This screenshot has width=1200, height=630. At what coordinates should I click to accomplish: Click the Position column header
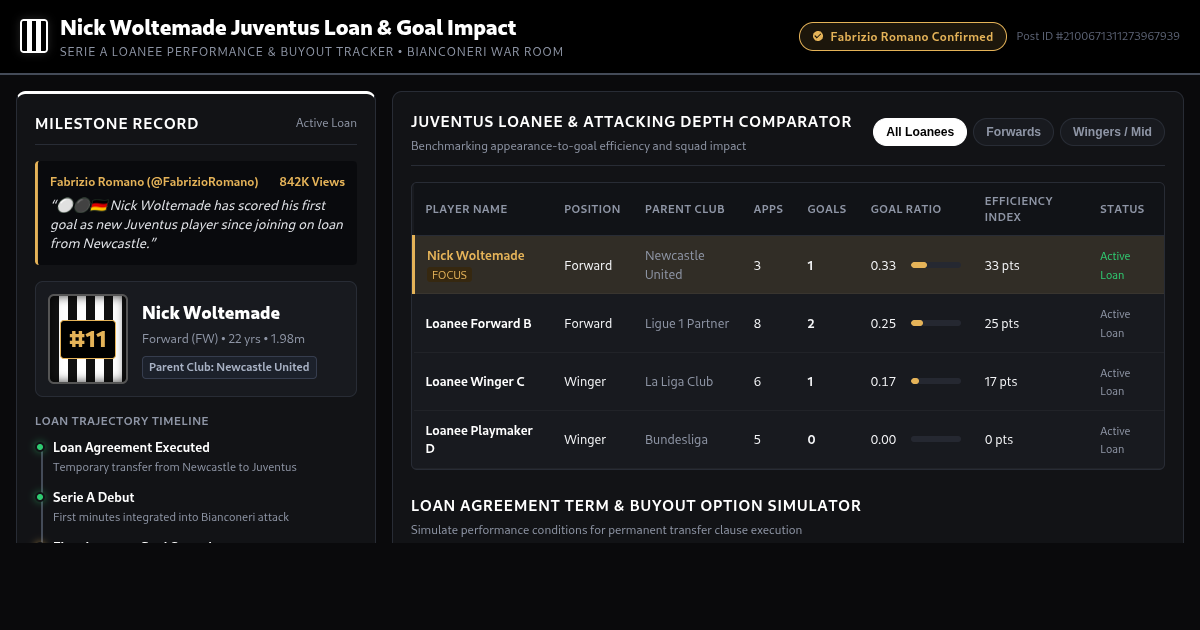[x=592, y=209]
